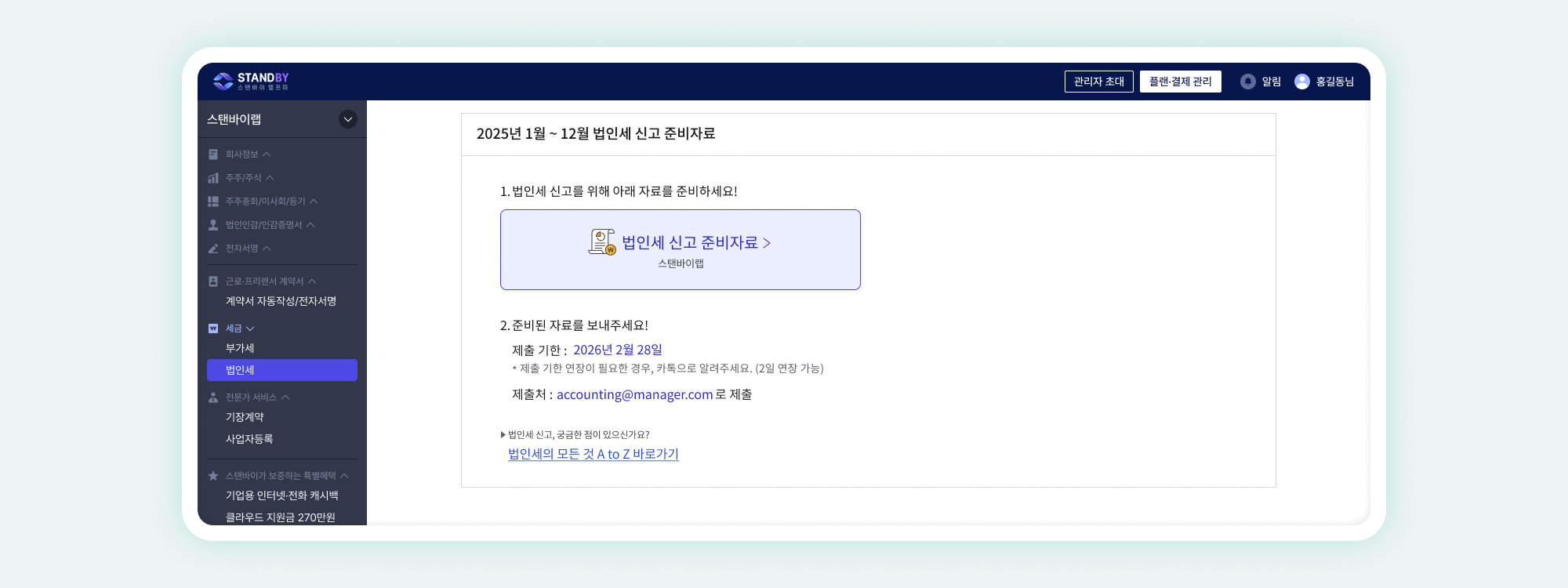Expand the 주주총회/이사회/등기 chevron
This screenshot has height=588, width=1568.
point(314,201)
